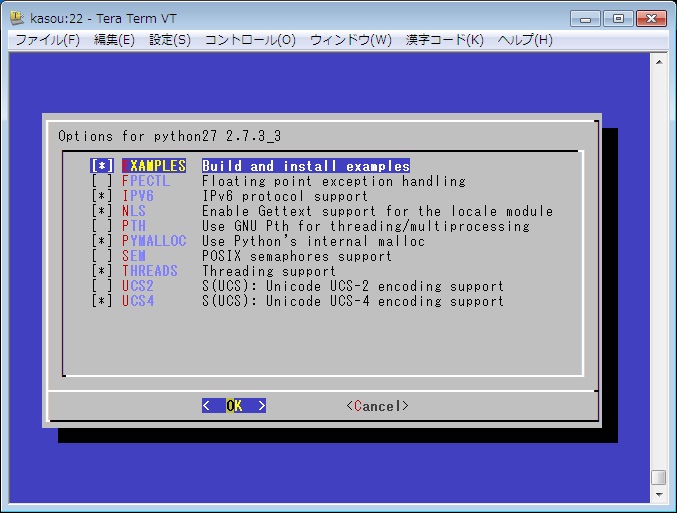Select the FPECTL option label
The width and height of the screenshot is (677, 513).
pyautogui.click(x=146, y=181)
